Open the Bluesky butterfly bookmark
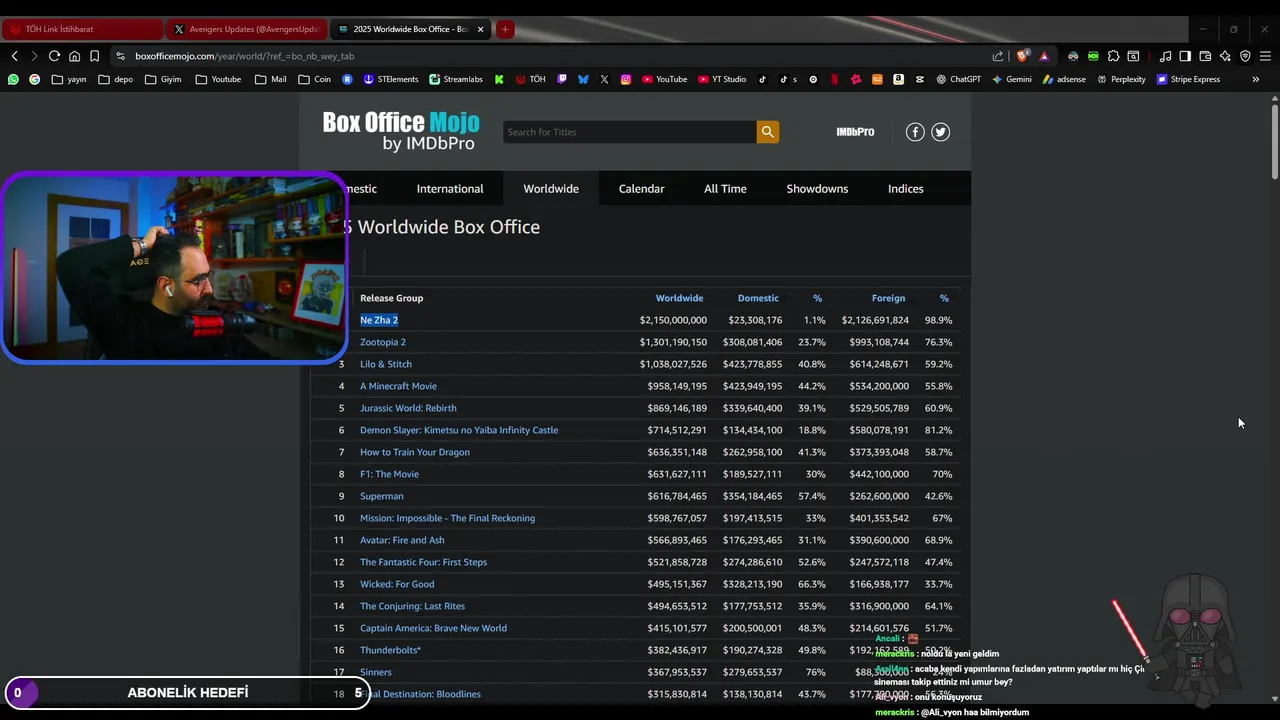Image resolution: width=1280 pixels, height=720 pixels. (583, 79)
